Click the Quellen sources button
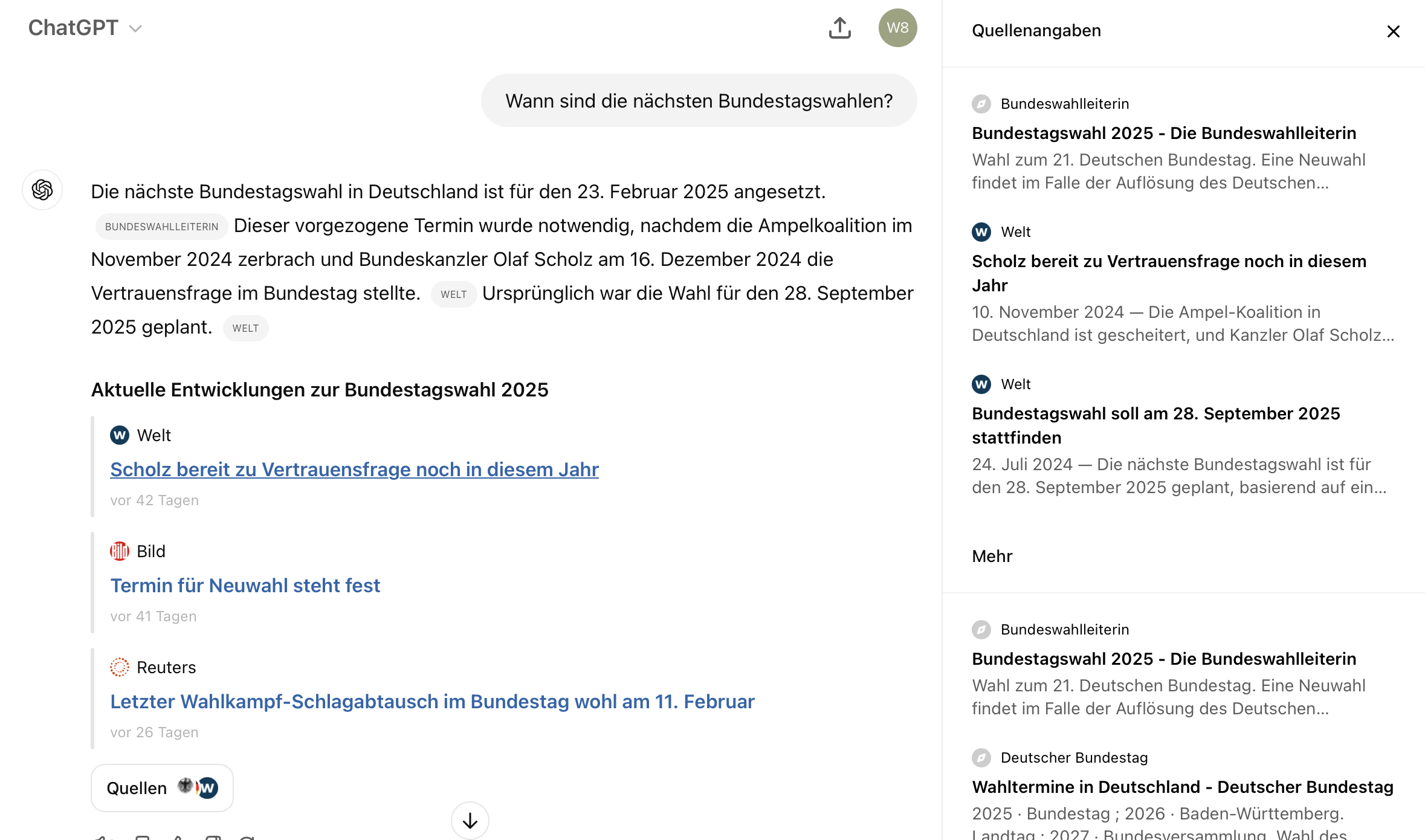 162,788
